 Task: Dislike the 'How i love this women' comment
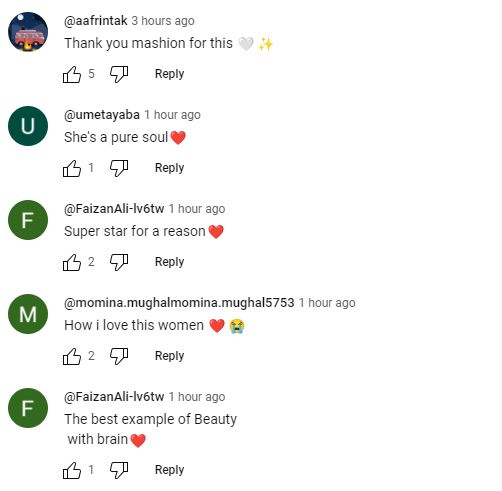pos(119,356)
